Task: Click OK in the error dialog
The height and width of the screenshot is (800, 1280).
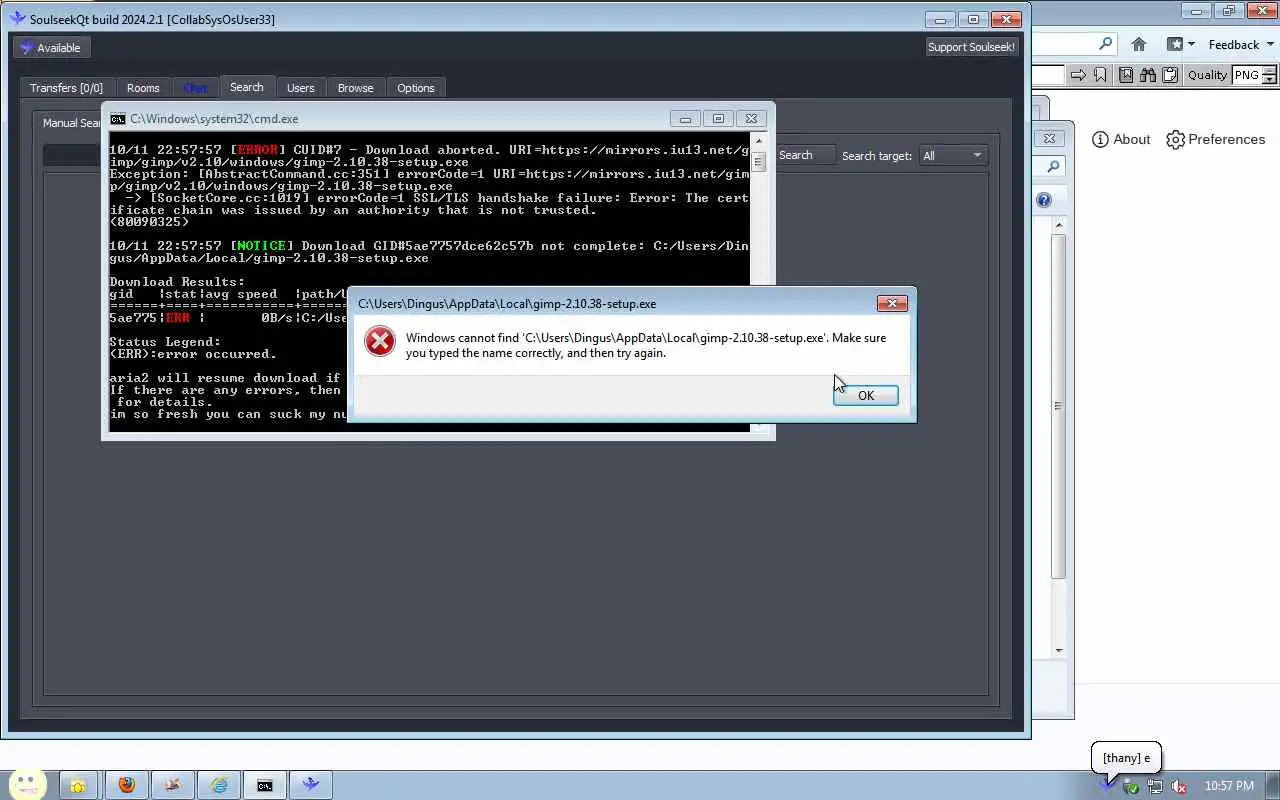Action: [x=865, y=395]
